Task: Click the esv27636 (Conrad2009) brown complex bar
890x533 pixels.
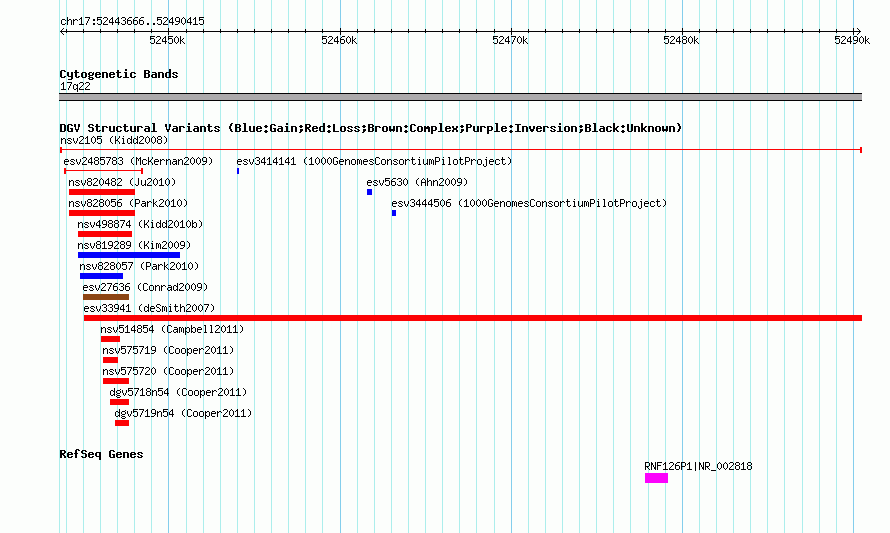Action: point(106,297)
